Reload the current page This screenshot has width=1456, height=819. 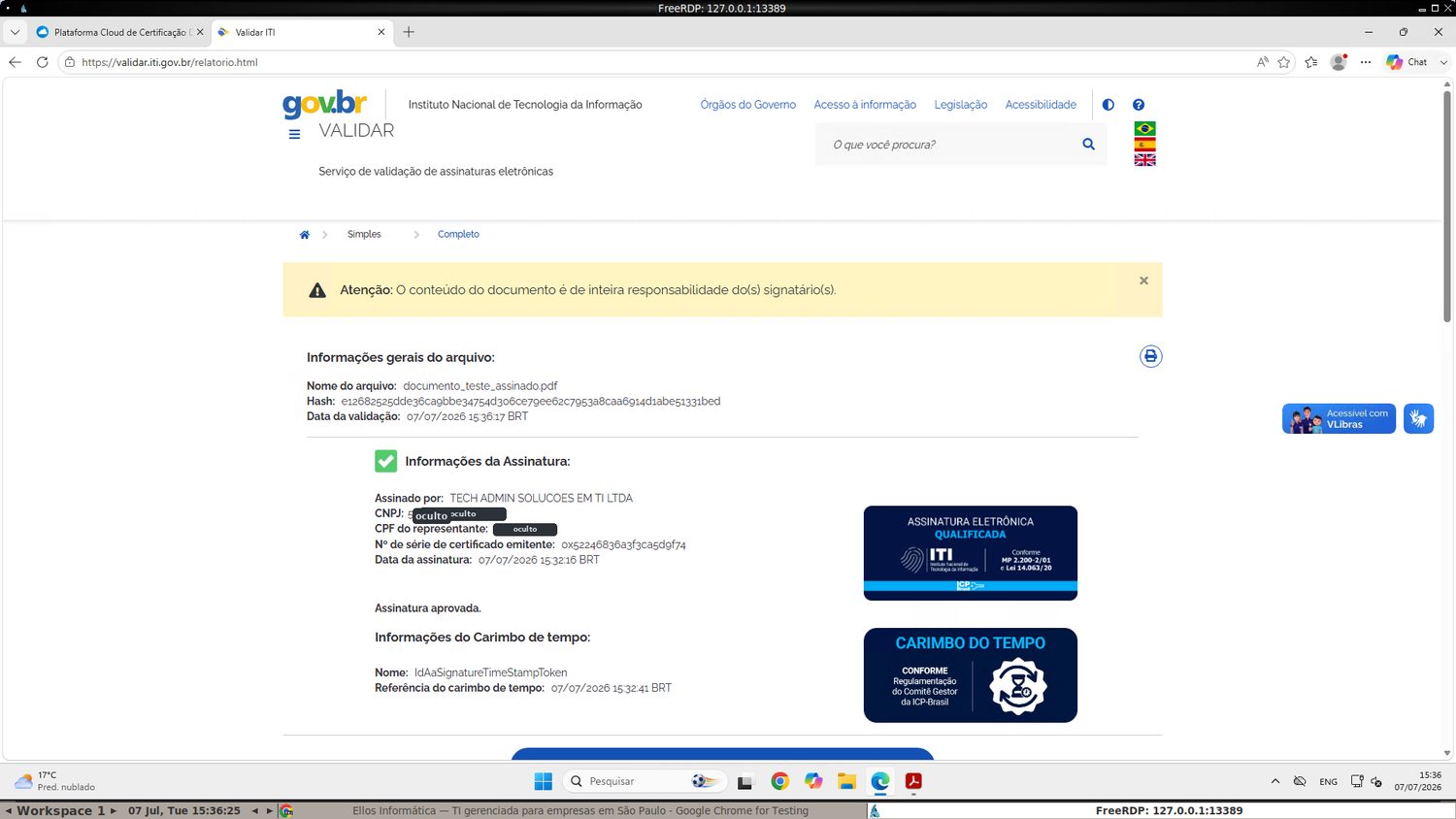pos(42,62)
